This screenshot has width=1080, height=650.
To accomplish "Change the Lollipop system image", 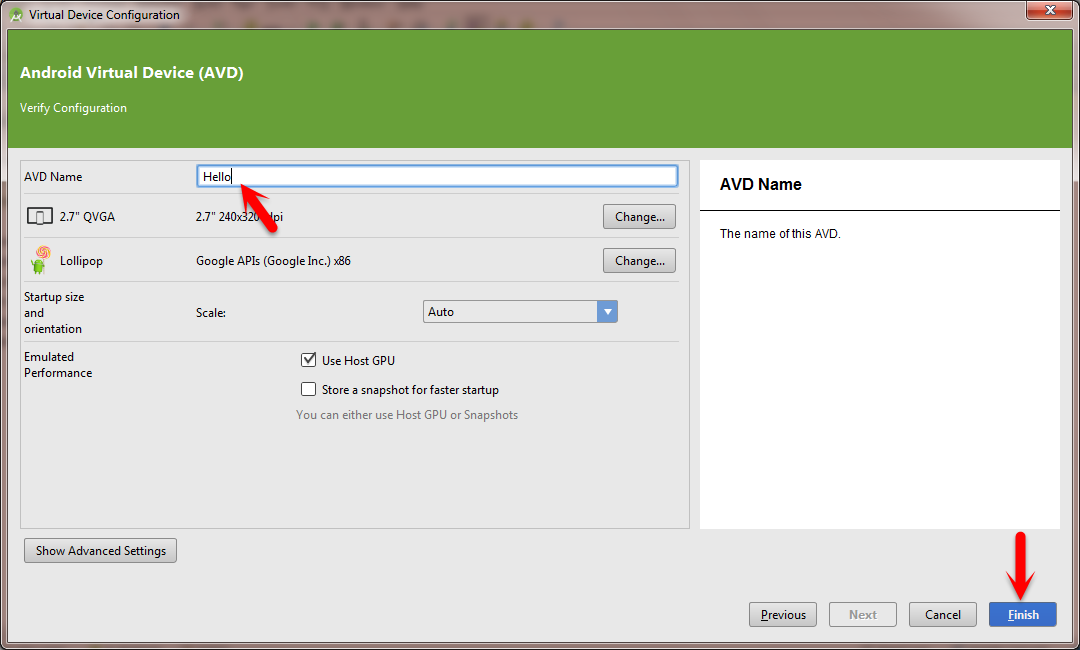I will click(639, 260).
